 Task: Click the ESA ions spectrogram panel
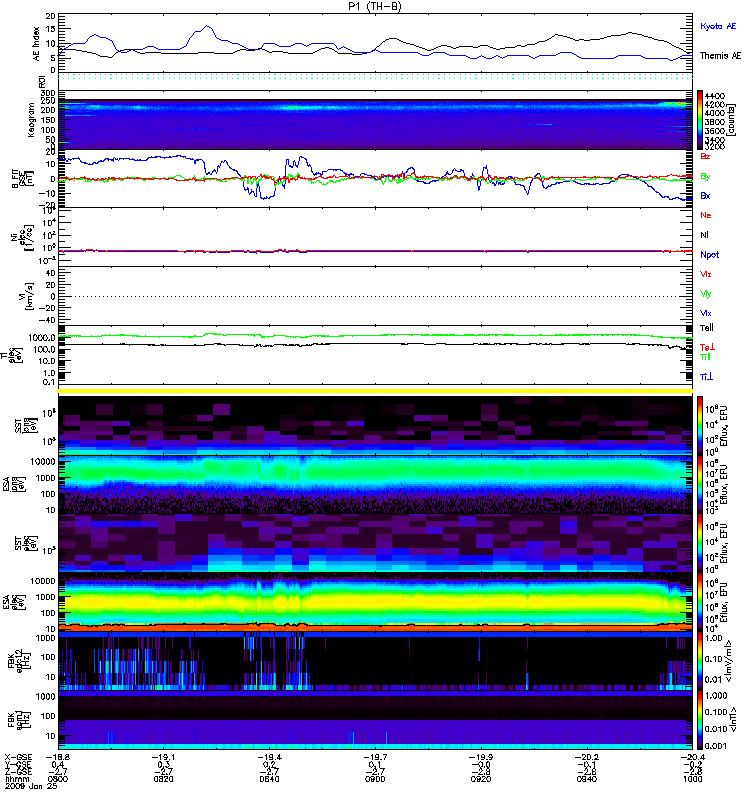click(375, 484)
